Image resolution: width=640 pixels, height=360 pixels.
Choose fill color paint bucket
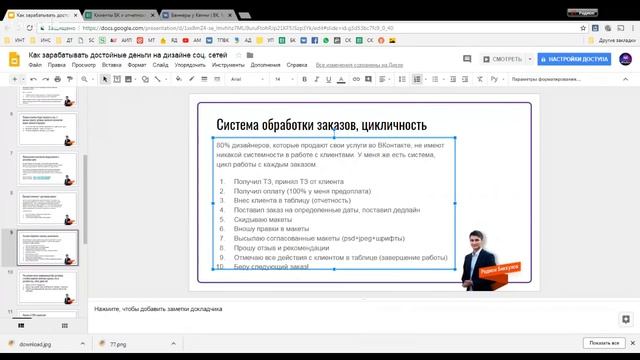pyautogui.click(x=178, y=79)
